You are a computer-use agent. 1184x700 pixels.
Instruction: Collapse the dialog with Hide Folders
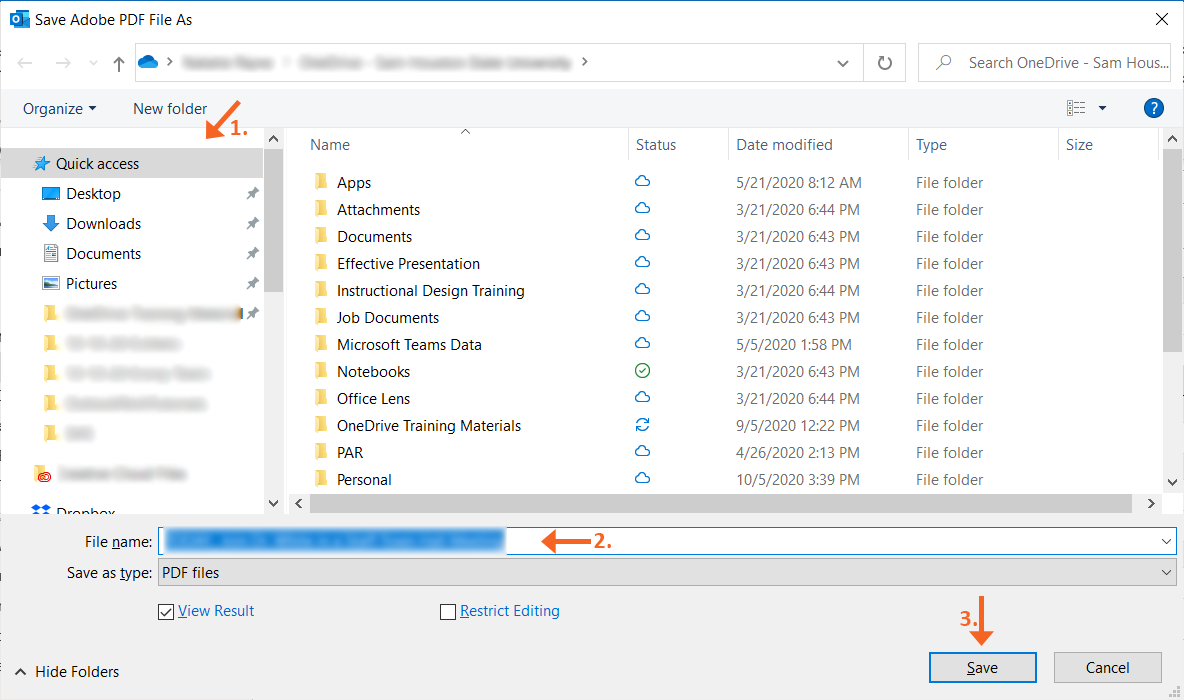pyautogui.click(x=66, y=672)
